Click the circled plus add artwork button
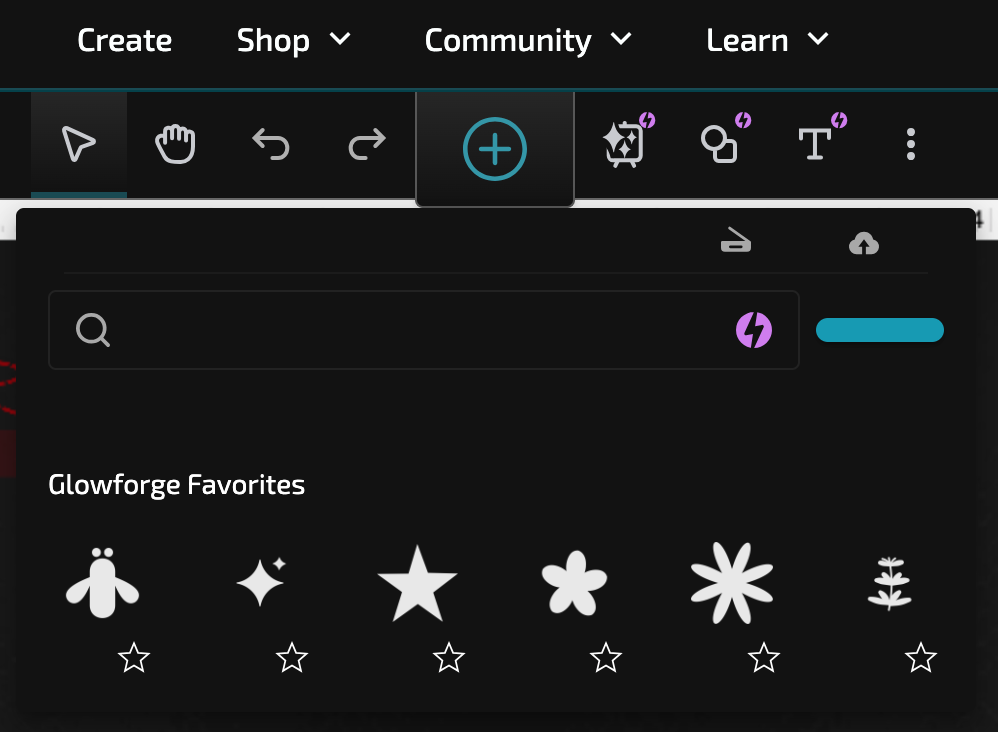The image size is (998, 732). click(x=495, y=149)
